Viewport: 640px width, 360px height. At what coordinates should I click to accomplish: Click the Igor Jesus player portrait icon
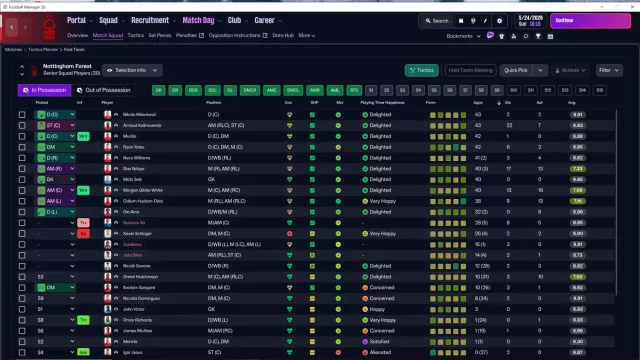click(107, 352)
